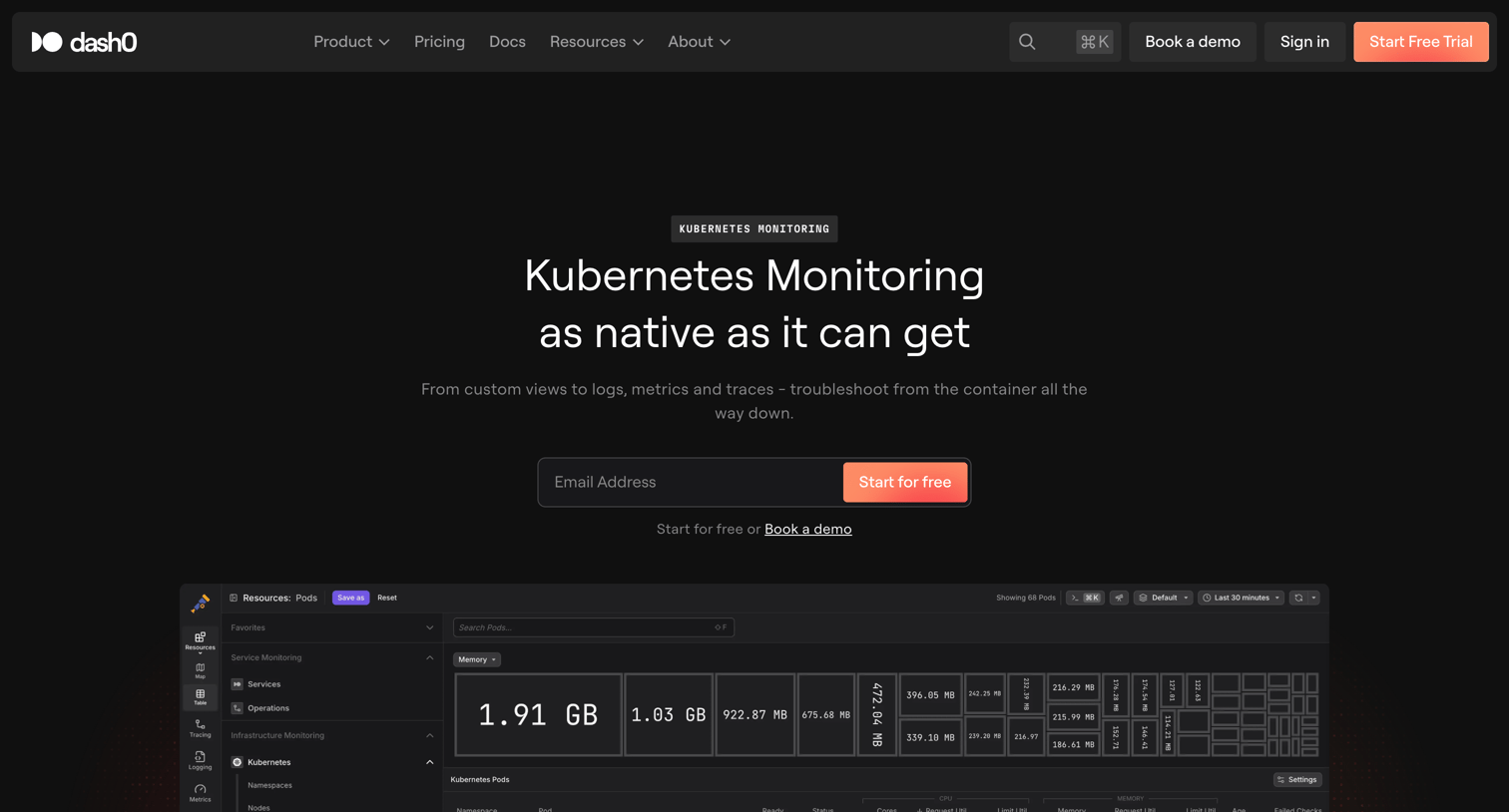Open Tracing in the dashboard sidebar

pyautogui.click(x=200, y=728)
